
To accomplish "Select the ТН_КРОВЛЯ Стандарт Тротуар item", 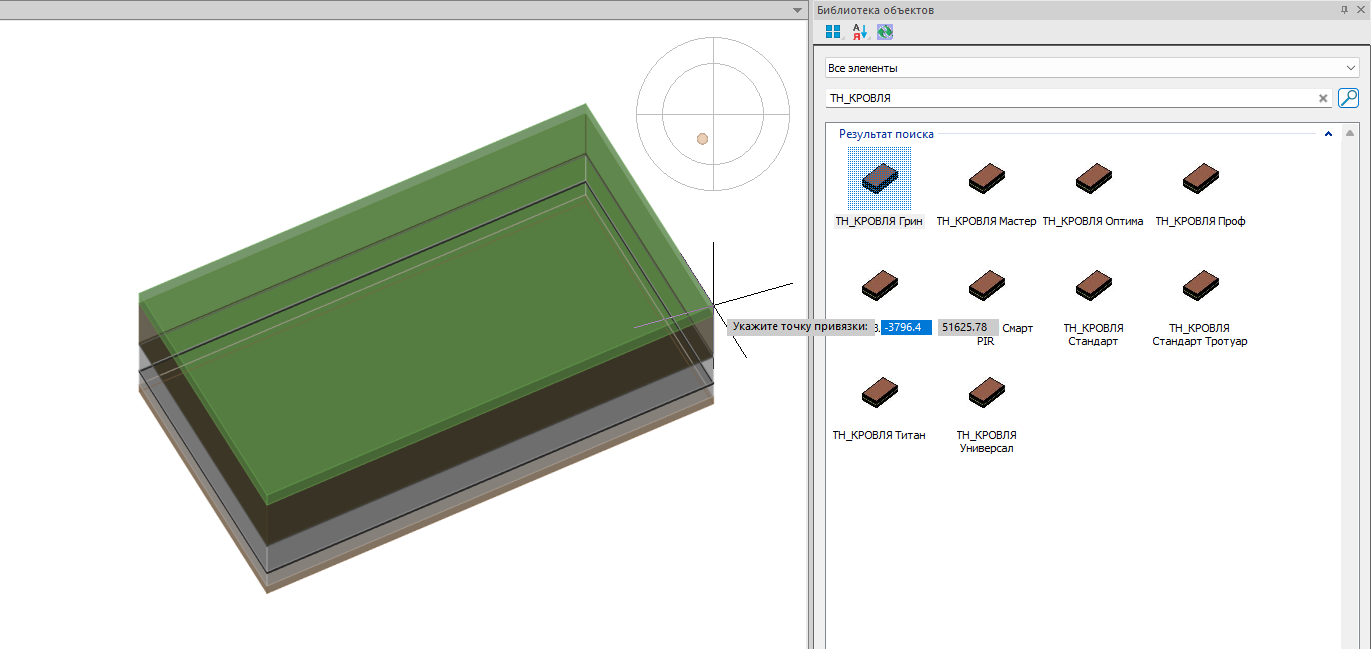I will (1199, 287).
